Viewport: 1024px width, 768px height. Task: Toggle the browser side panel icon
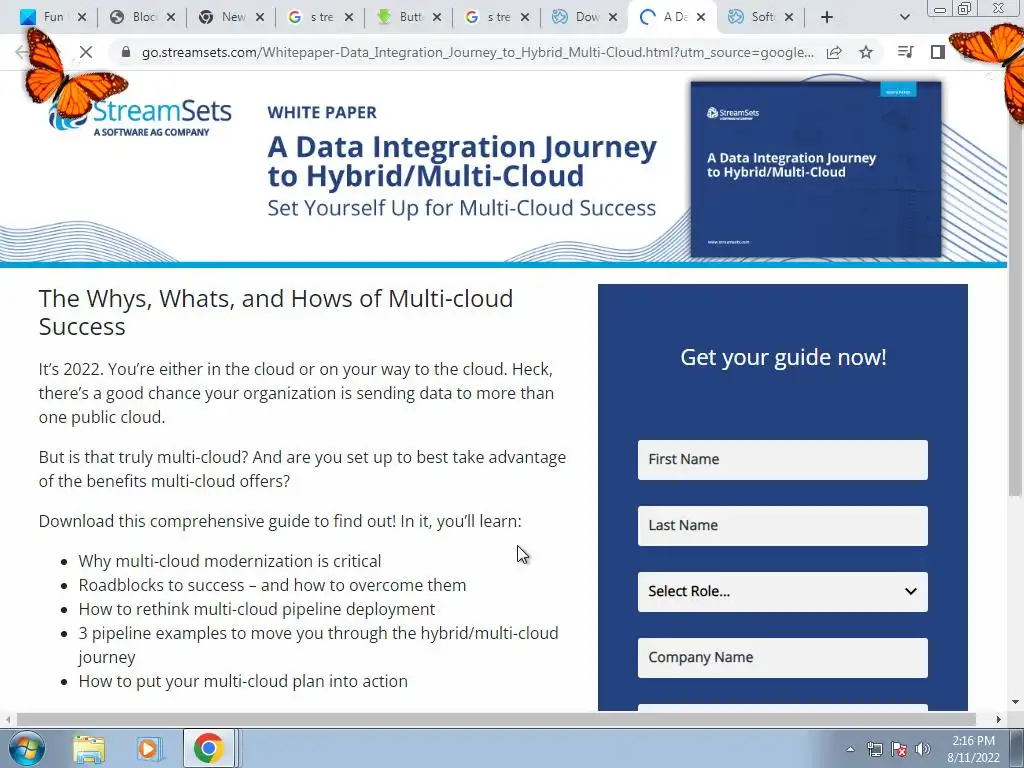(x=938, y=52)
